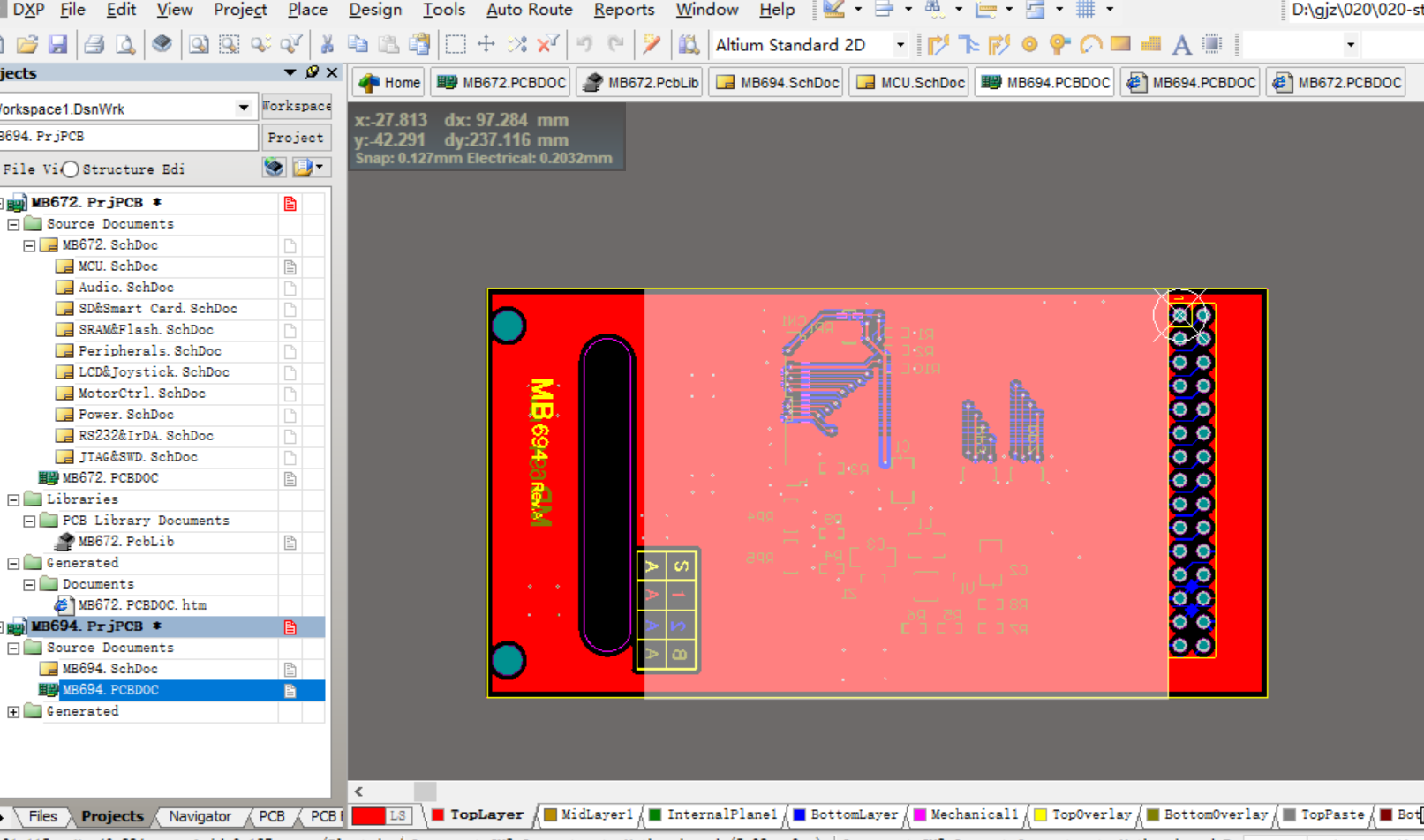This screenshot has width=1424, height=840.
Task: Select the Place Component chip icon
Action: 1212,44
